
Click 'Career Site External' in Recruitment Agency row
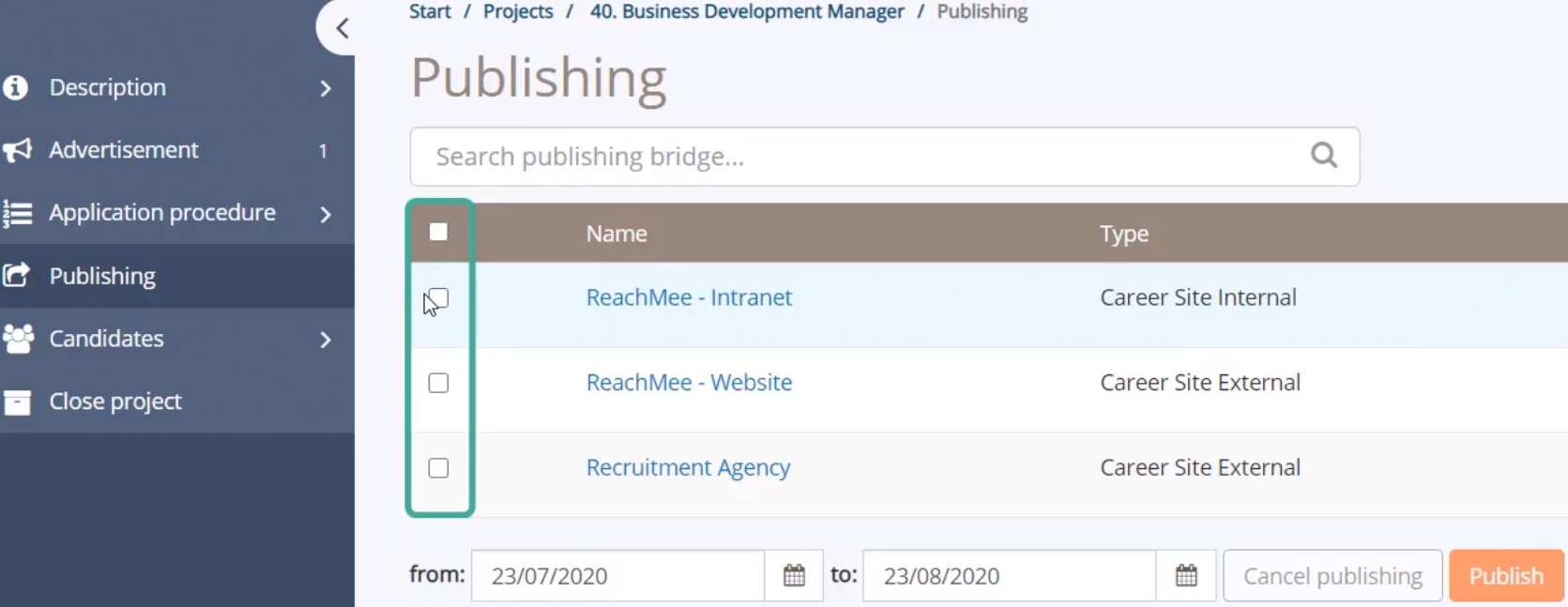[1200, 467]
